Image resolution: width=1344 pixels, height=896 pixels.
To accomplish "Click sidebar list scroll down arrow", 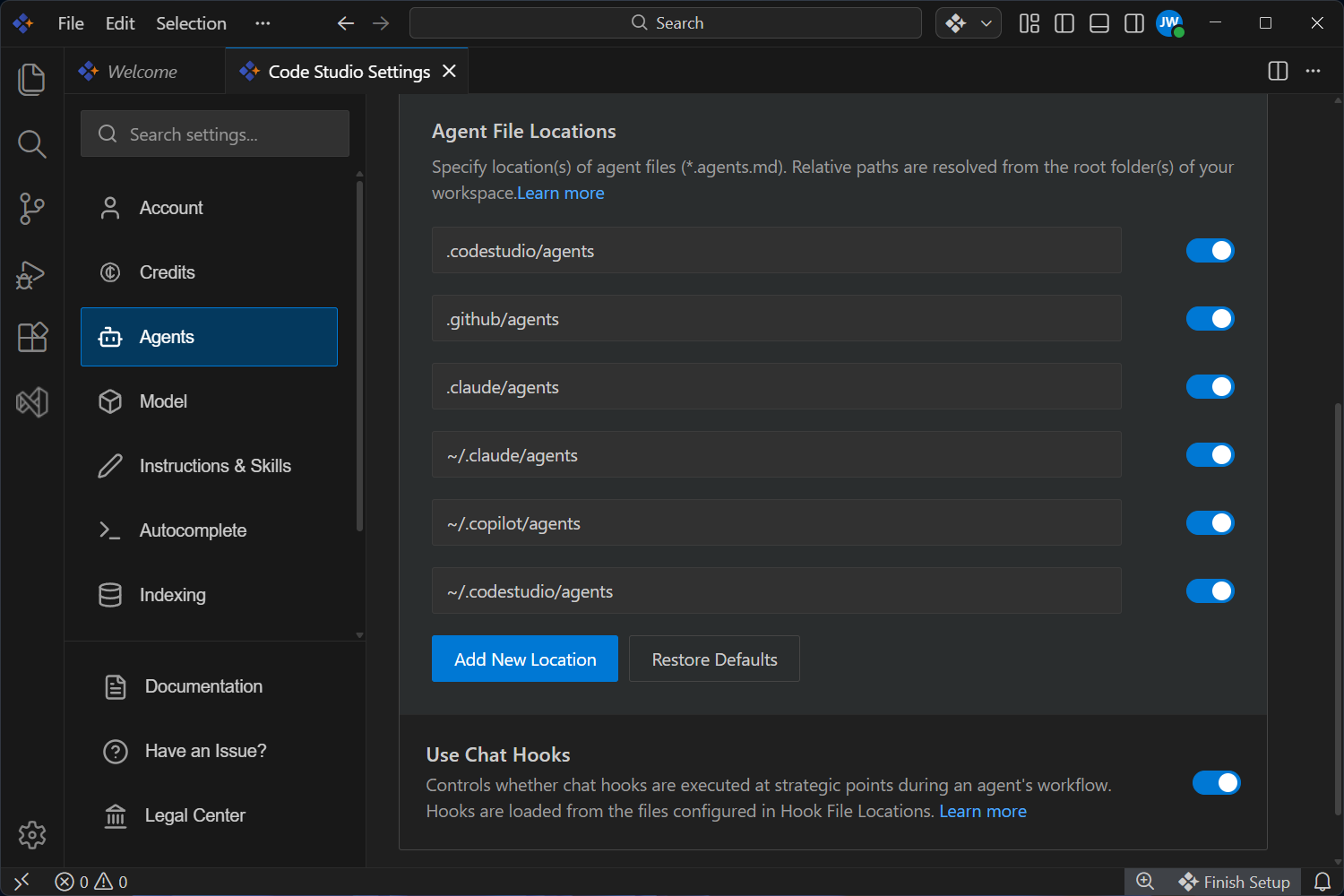I will [359, 635].
